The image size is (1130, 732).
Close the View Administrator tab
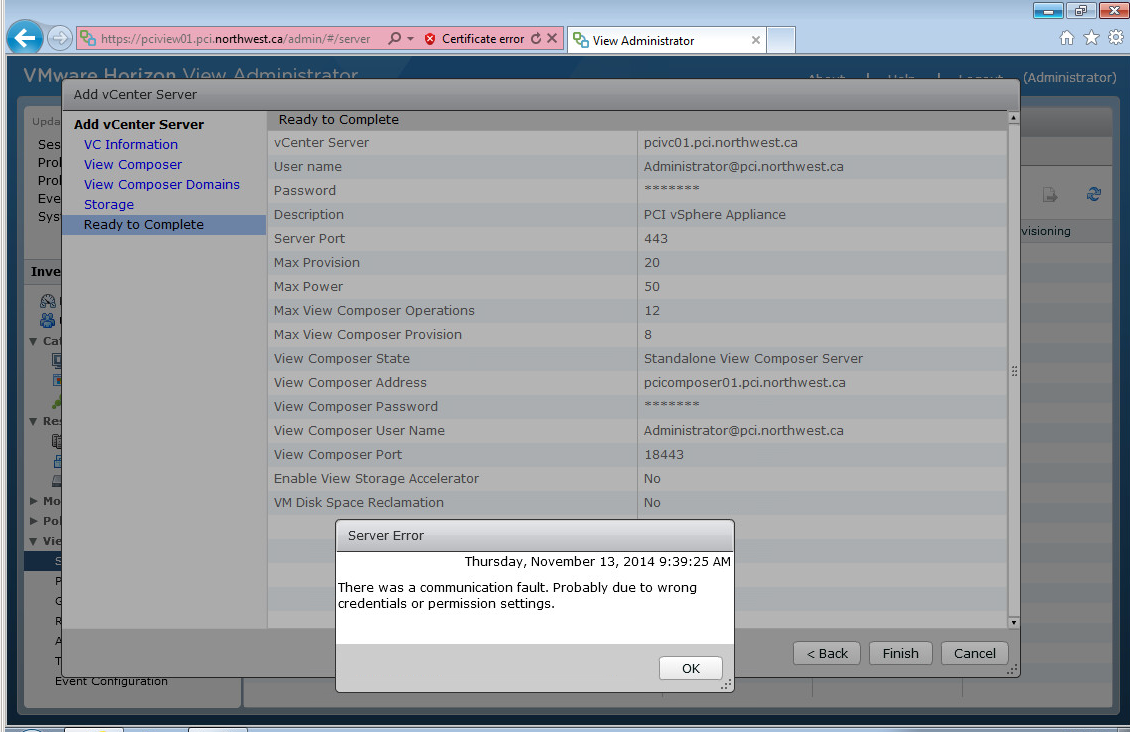pyautogui.click(x=755, y=40)
